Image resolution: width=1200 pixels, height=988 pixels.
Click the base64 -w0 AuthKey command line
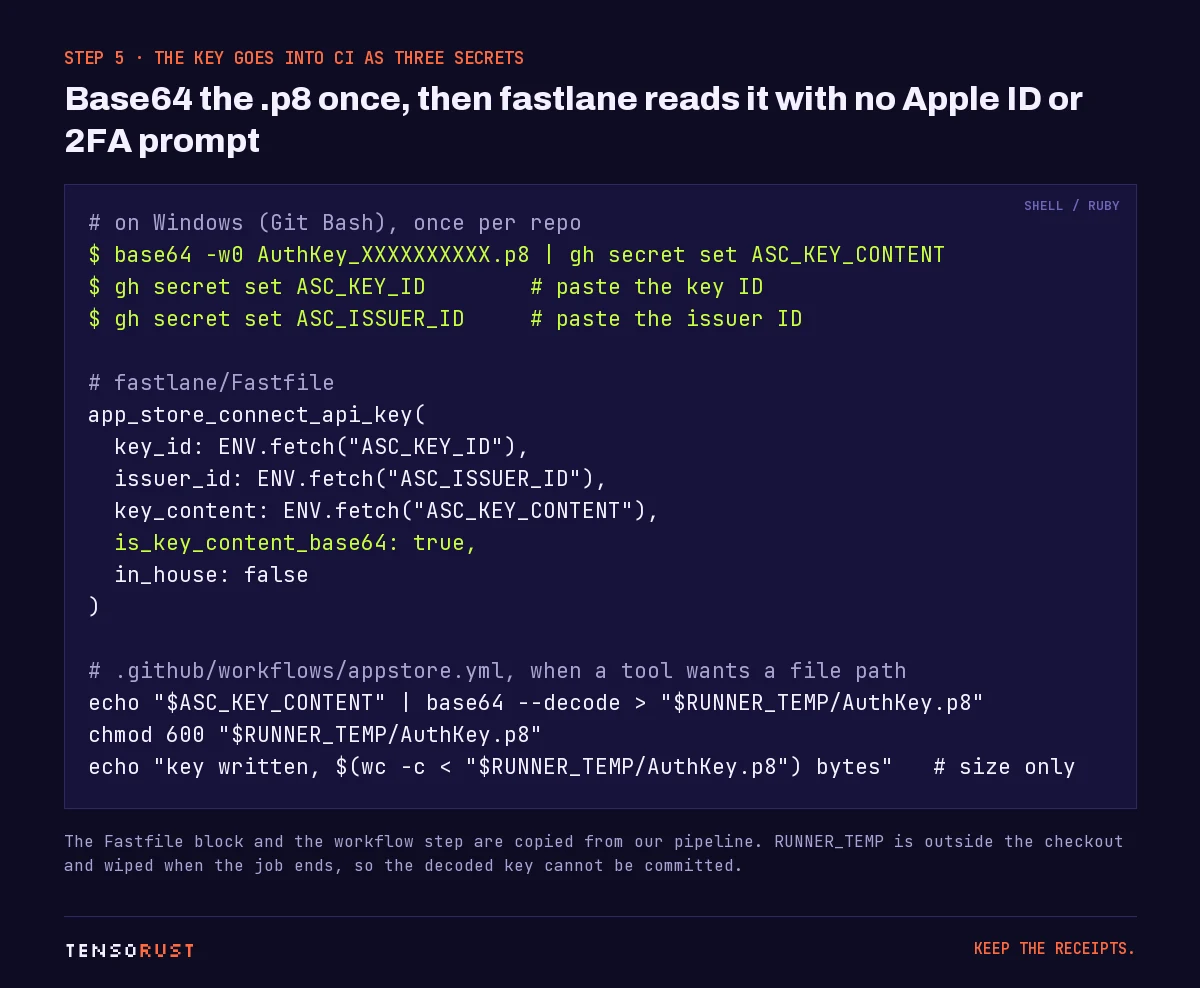516,255
